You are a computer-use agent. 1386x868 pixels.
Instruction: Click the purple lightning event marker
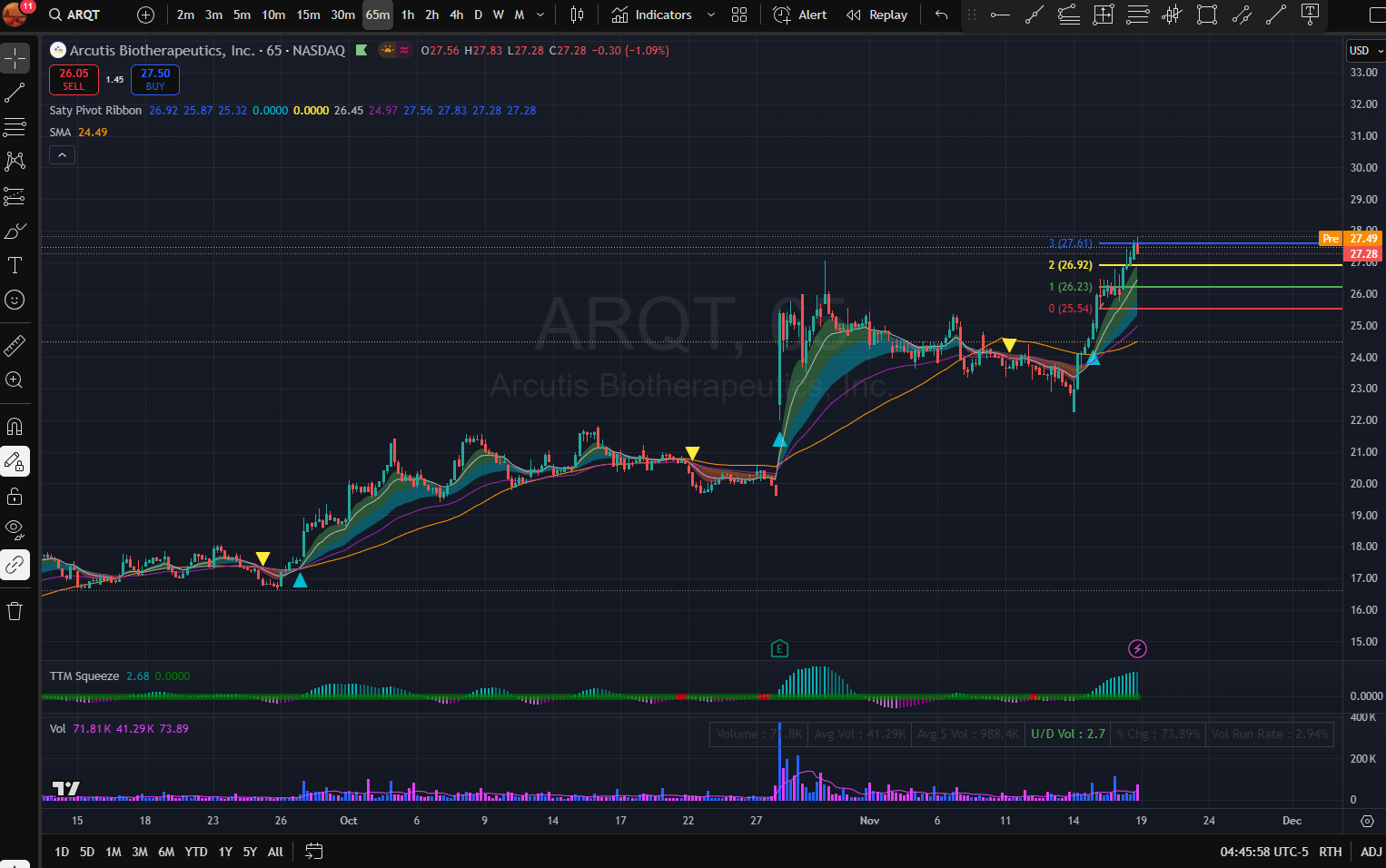pos(1137,648)
